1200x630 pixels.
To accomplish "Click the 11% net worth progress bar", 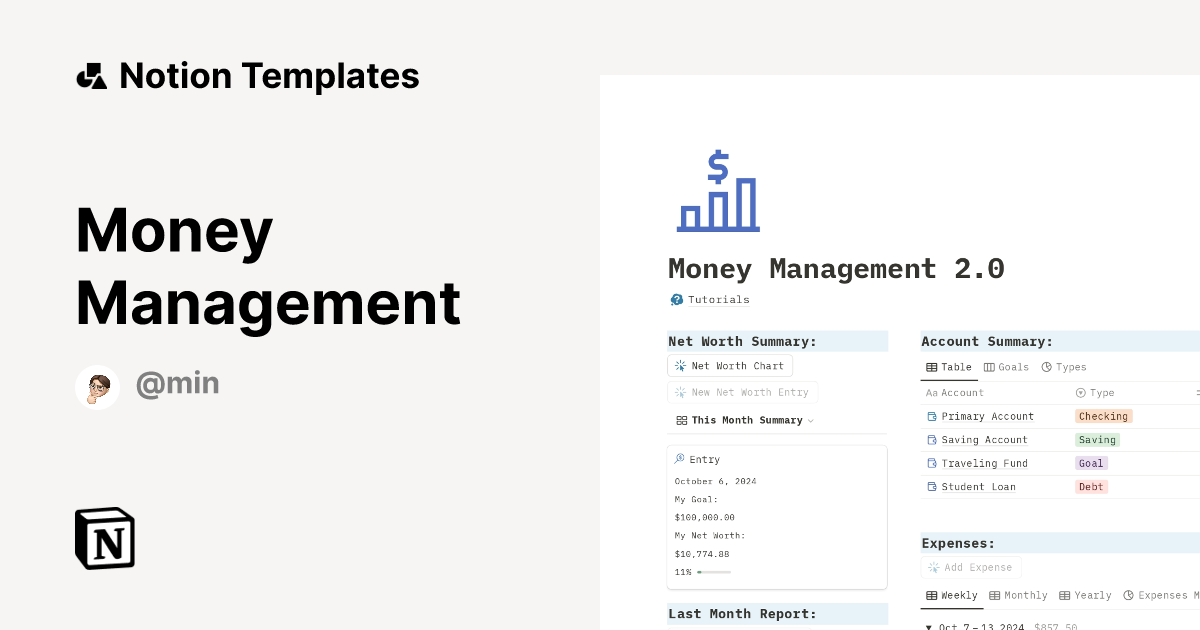I will 713,572.
